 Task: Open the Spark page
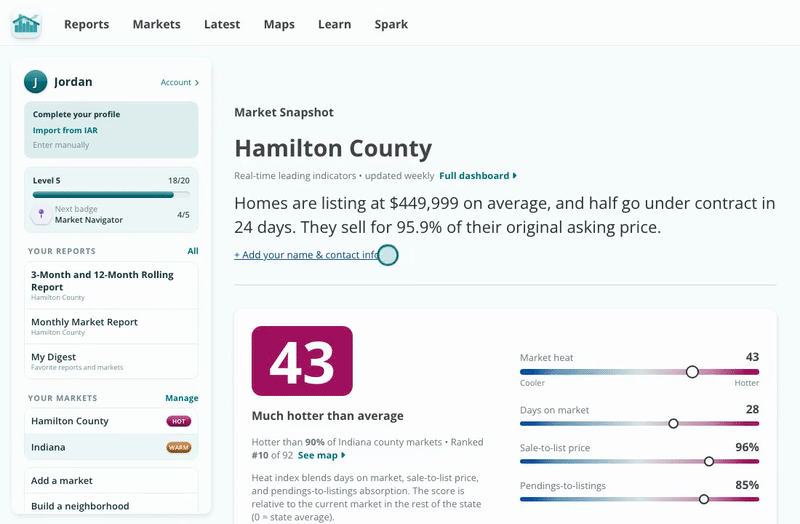[391, 24]
